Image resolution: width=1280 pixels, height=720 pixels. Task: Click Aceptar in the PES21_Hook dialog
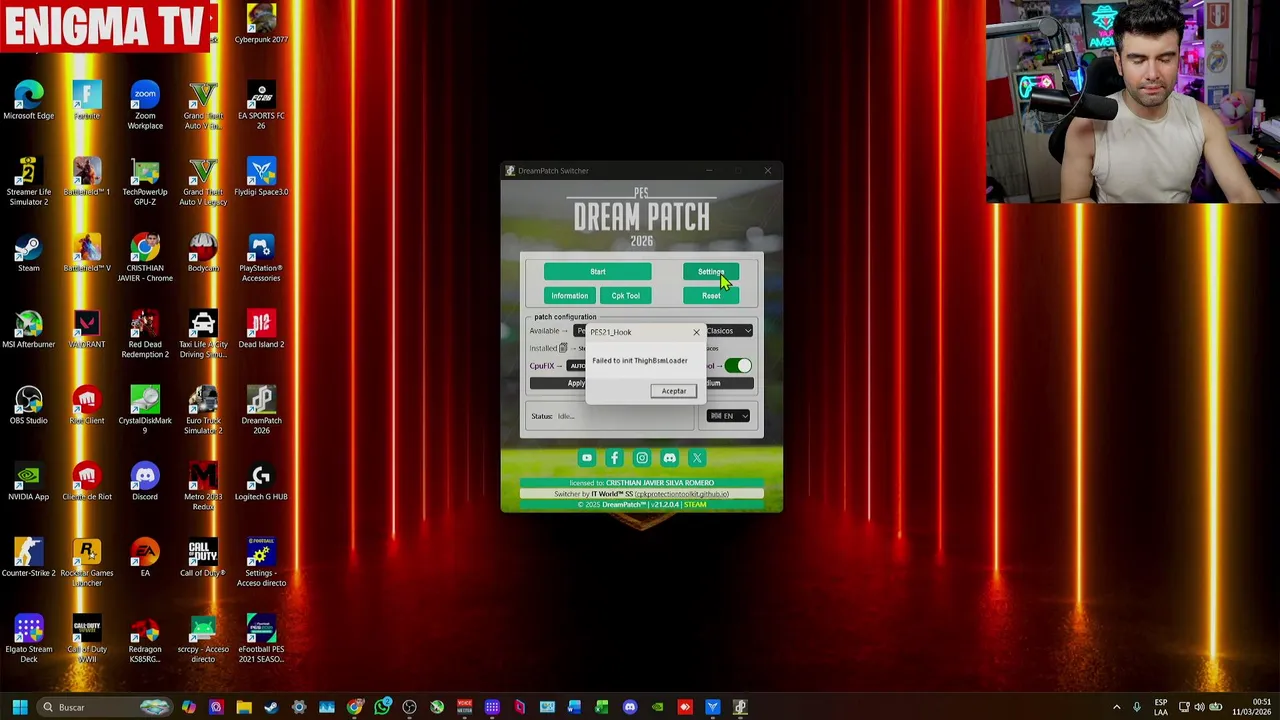pyautogui.click(x=673, y=391)
